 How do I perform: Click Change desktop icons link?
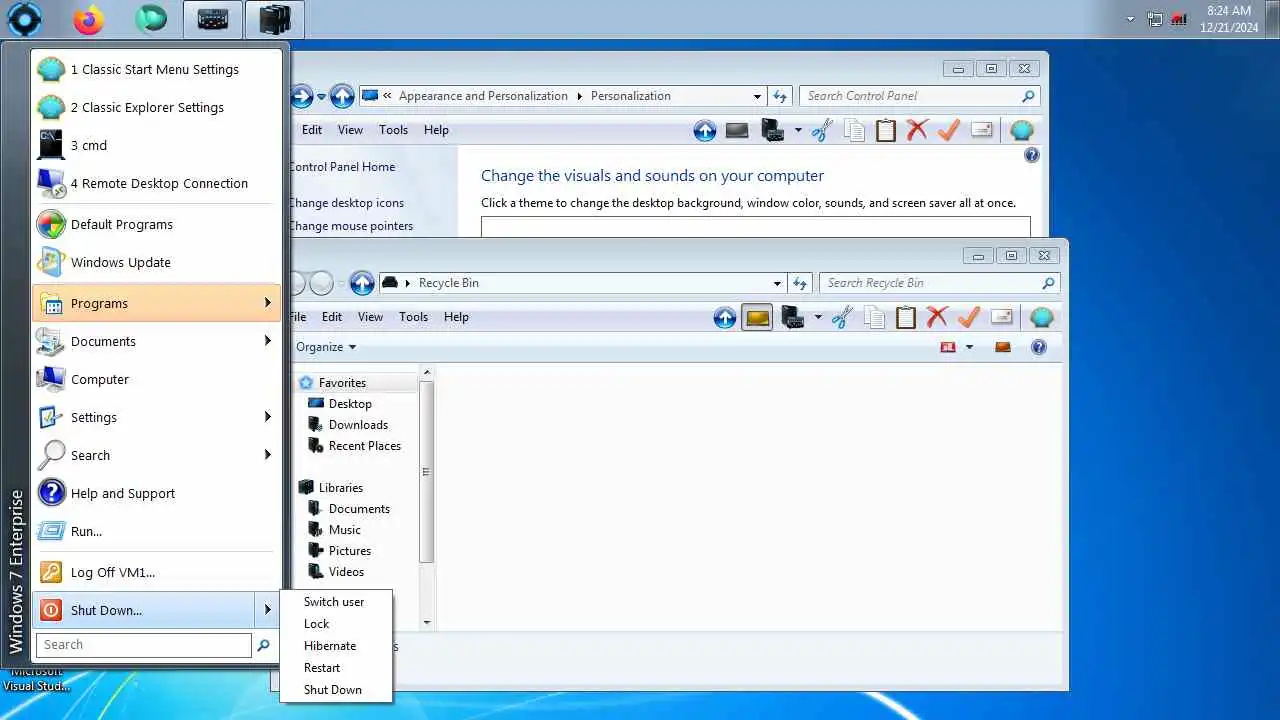pyautogui.click(x=346, y=203)
